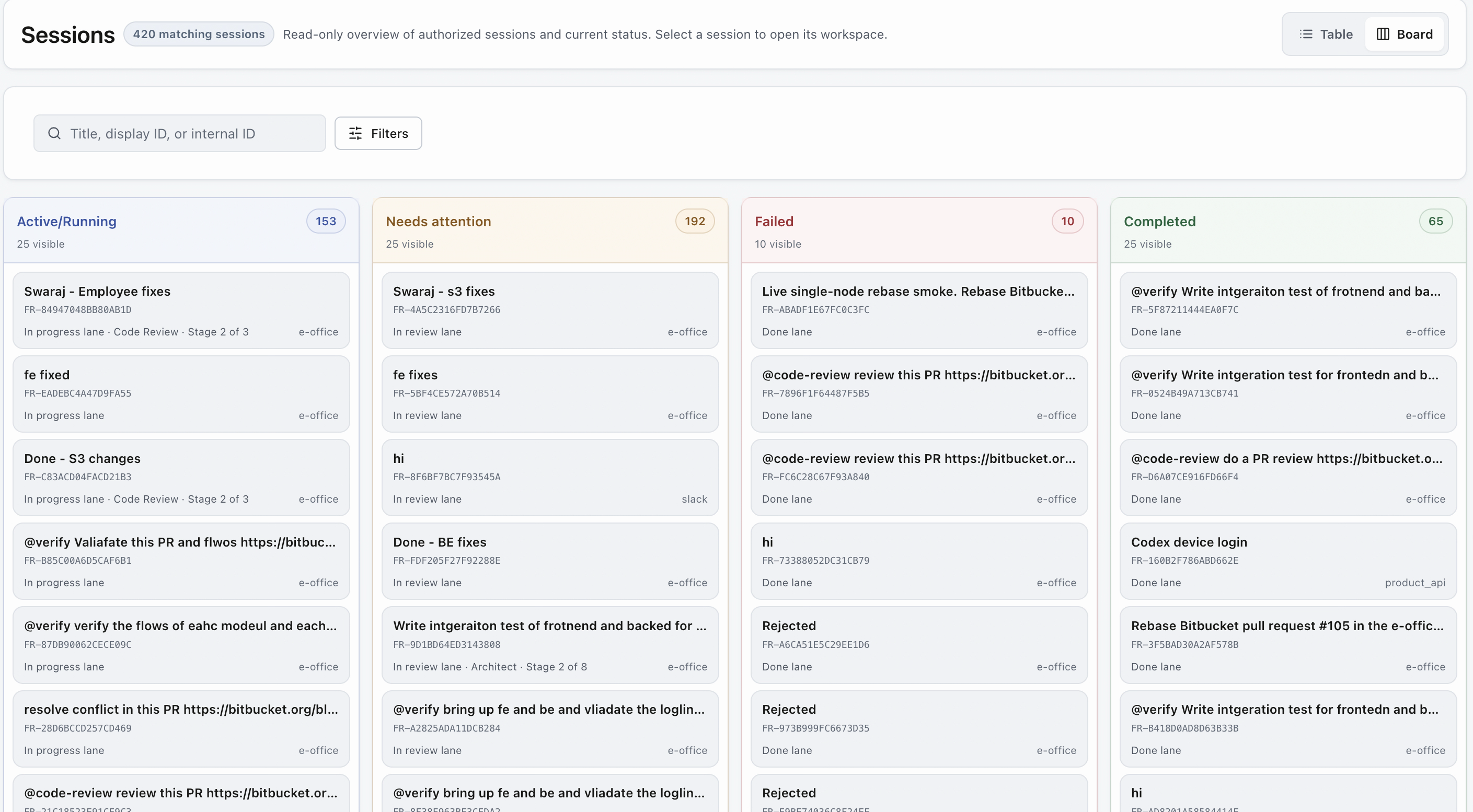Open failed session FR-7896F1F64487F5B5
Viewport: 1473px width, 812px height.
pos(919,395)
